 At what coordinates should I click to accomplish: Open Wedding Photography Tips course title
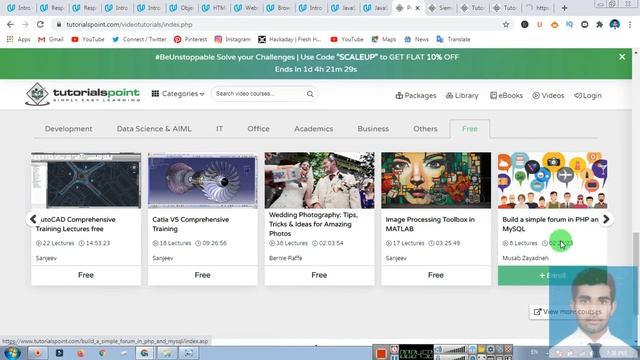[x=313, y=224]
